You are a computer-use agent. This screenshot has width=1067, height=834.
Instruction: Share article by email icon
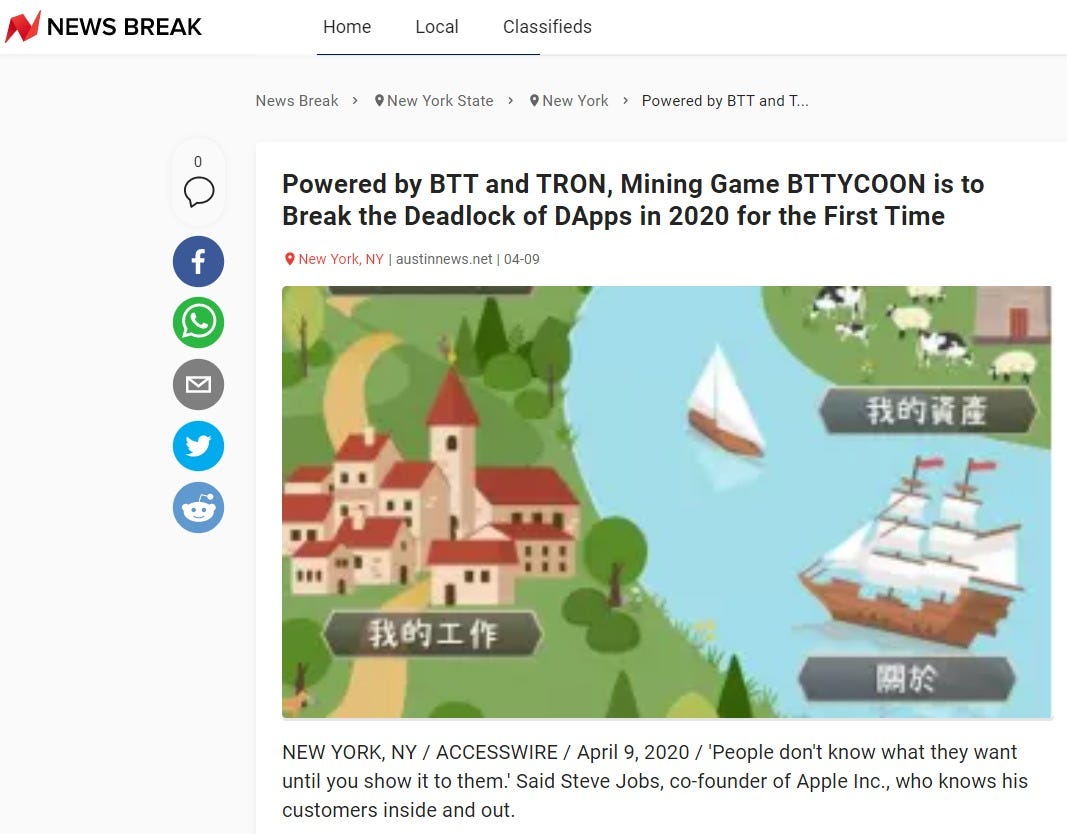coord(198,384)
